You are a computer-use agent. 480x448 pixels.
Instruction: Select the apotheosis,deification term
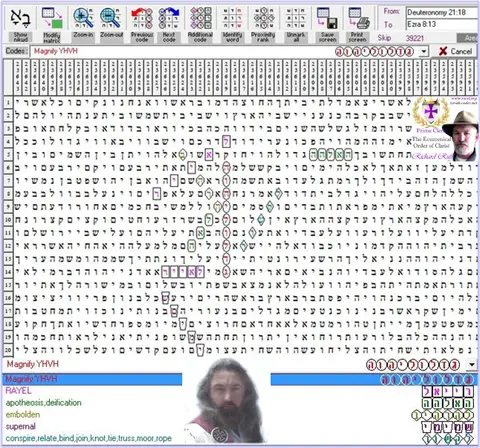tap(43, 403)
